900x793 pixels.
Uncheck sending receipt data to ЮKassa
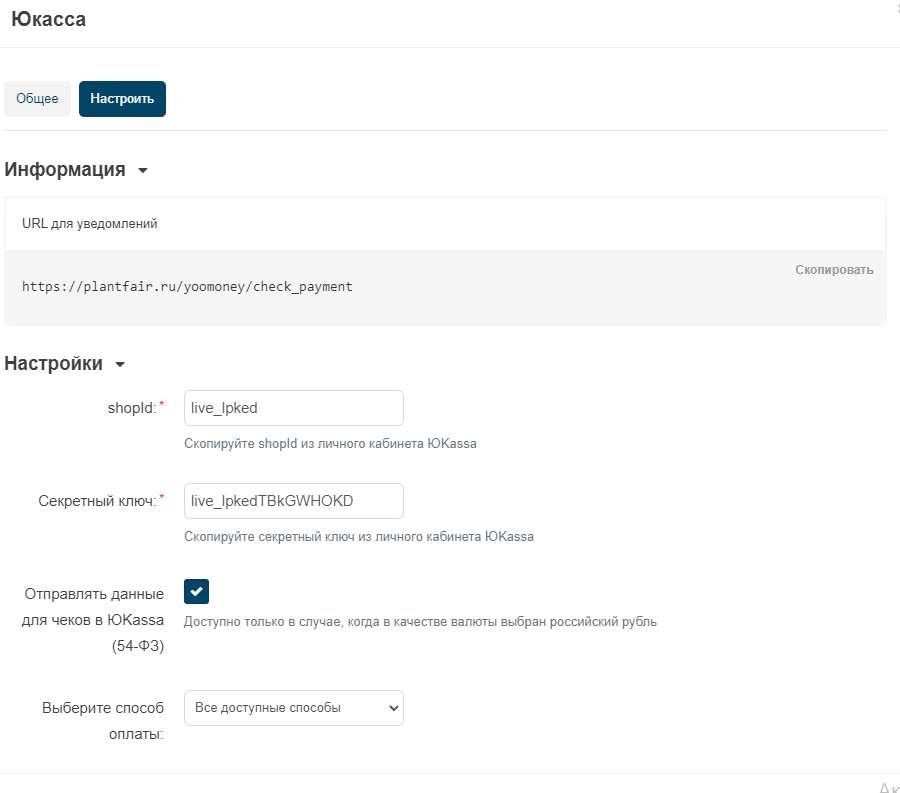pos(196,592)
